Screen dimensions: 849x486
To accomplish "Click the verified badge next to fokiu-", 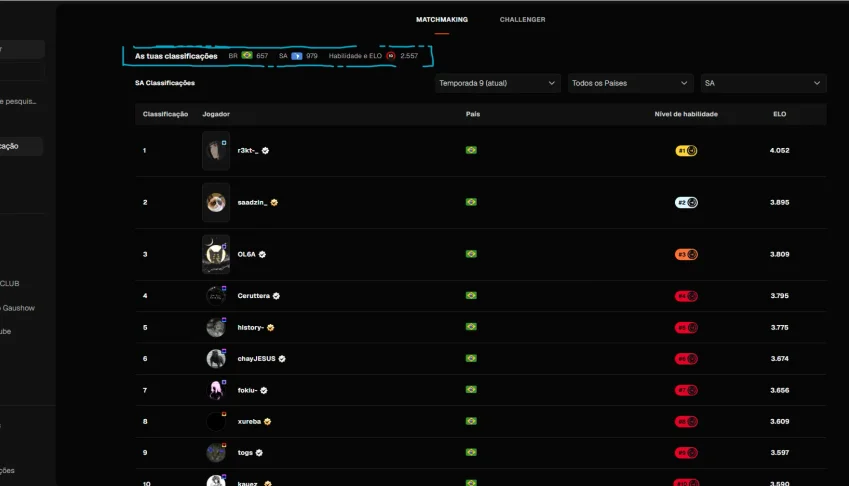I will pyautogui.click(x=264, y=390).
